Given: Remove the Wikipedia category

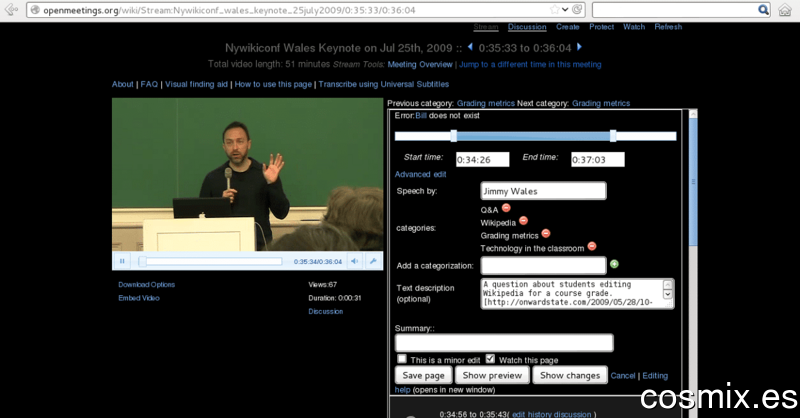Looking at the screenshot, I should [523, 220].
